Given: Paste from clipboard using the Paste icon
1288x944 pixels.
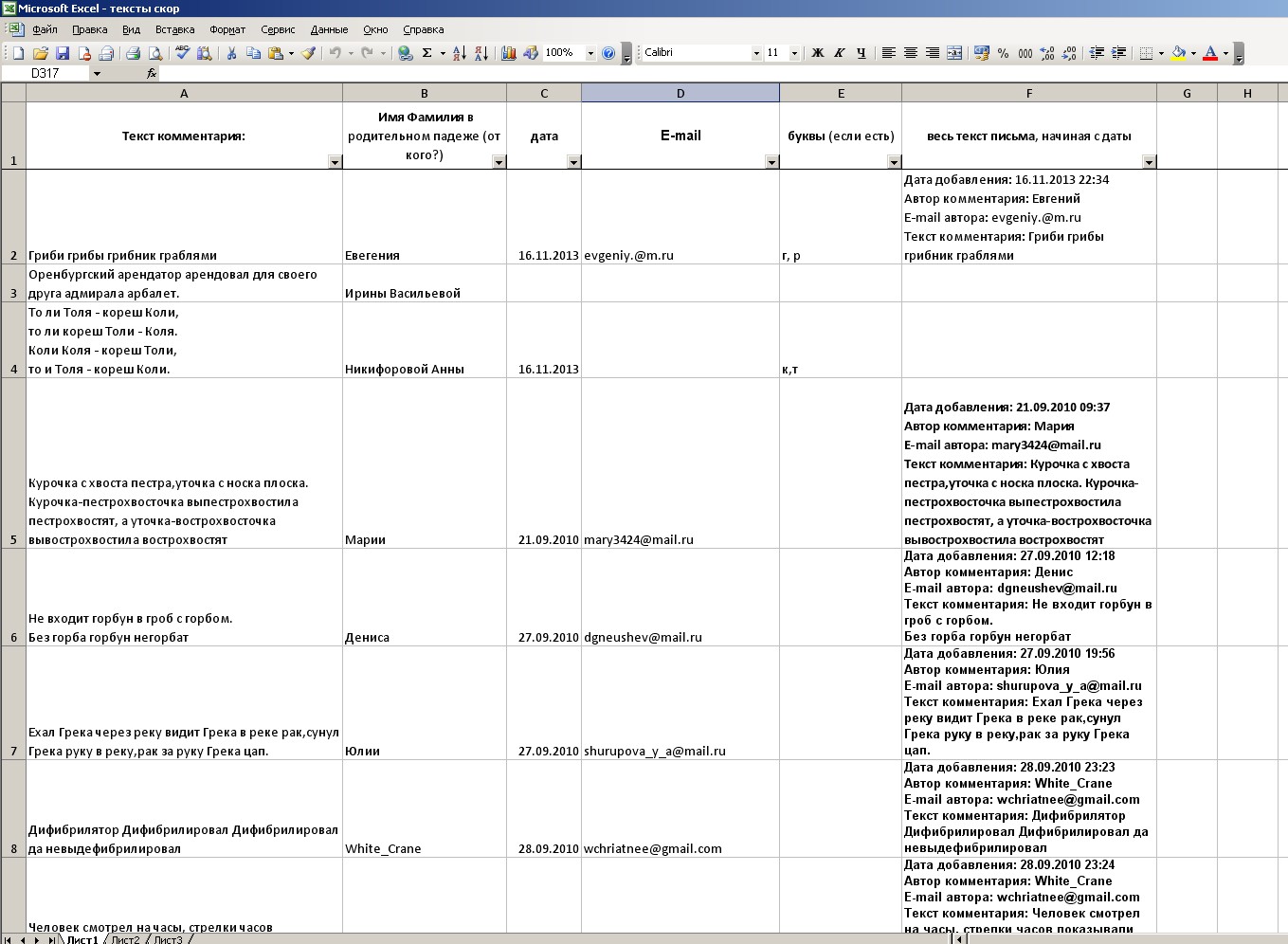Looking at the screenshot, I should coord(275,53).
